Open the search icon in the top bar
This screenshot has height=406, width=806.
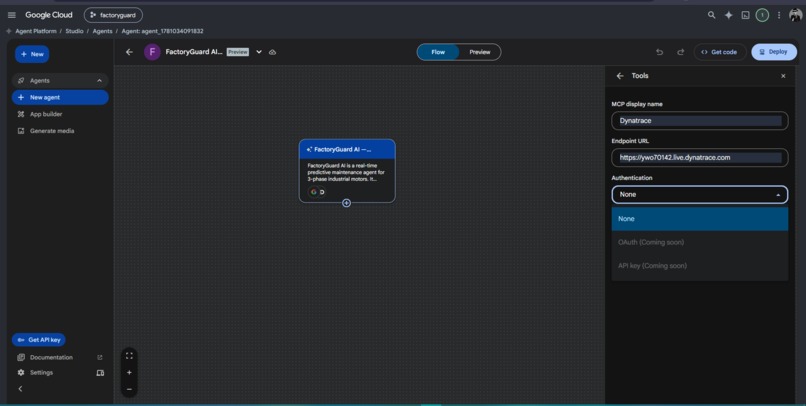pyautogui.click(x=711, y=15)
